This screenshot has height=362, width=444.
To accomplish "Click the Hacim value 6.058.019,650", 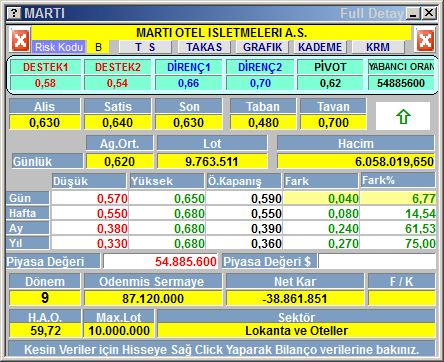I will tap(356, 162).
